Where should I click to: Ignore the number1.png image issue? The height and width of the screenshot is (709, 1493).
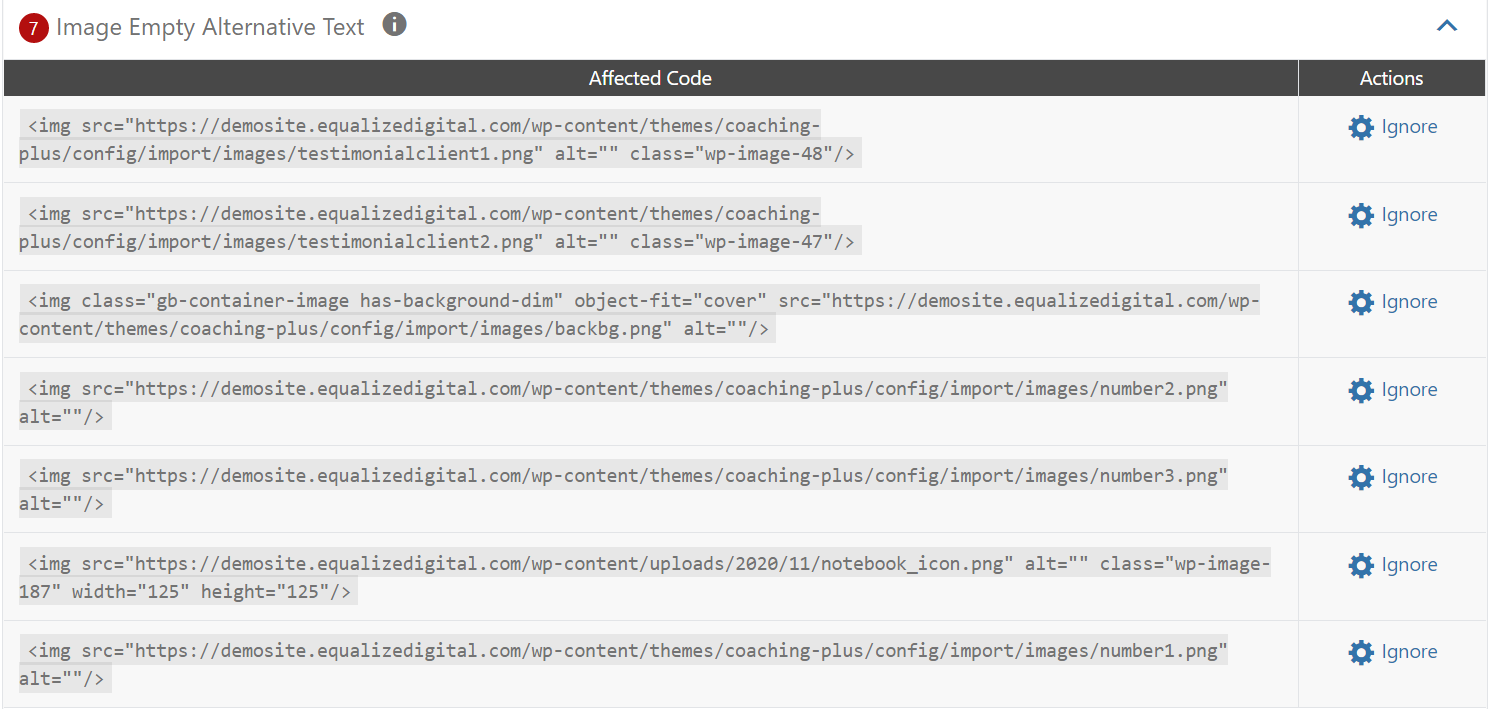click(x=1410, y=652)
